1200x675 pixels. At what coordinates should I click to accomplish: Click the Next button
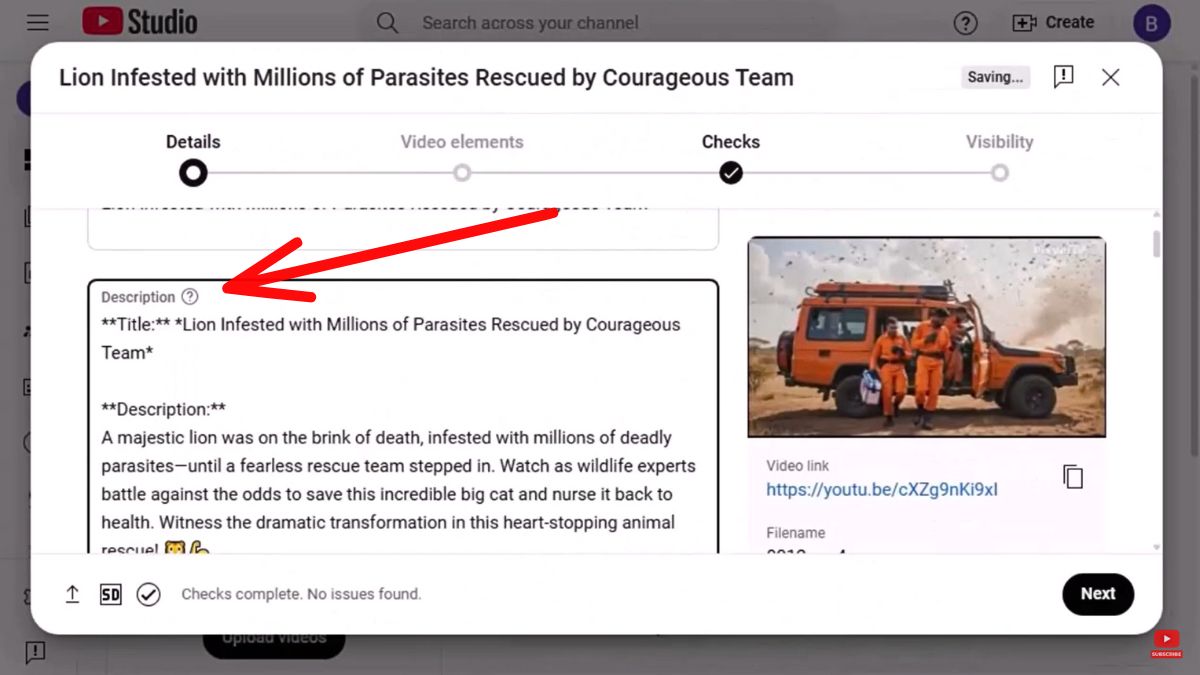point(1097,594)
